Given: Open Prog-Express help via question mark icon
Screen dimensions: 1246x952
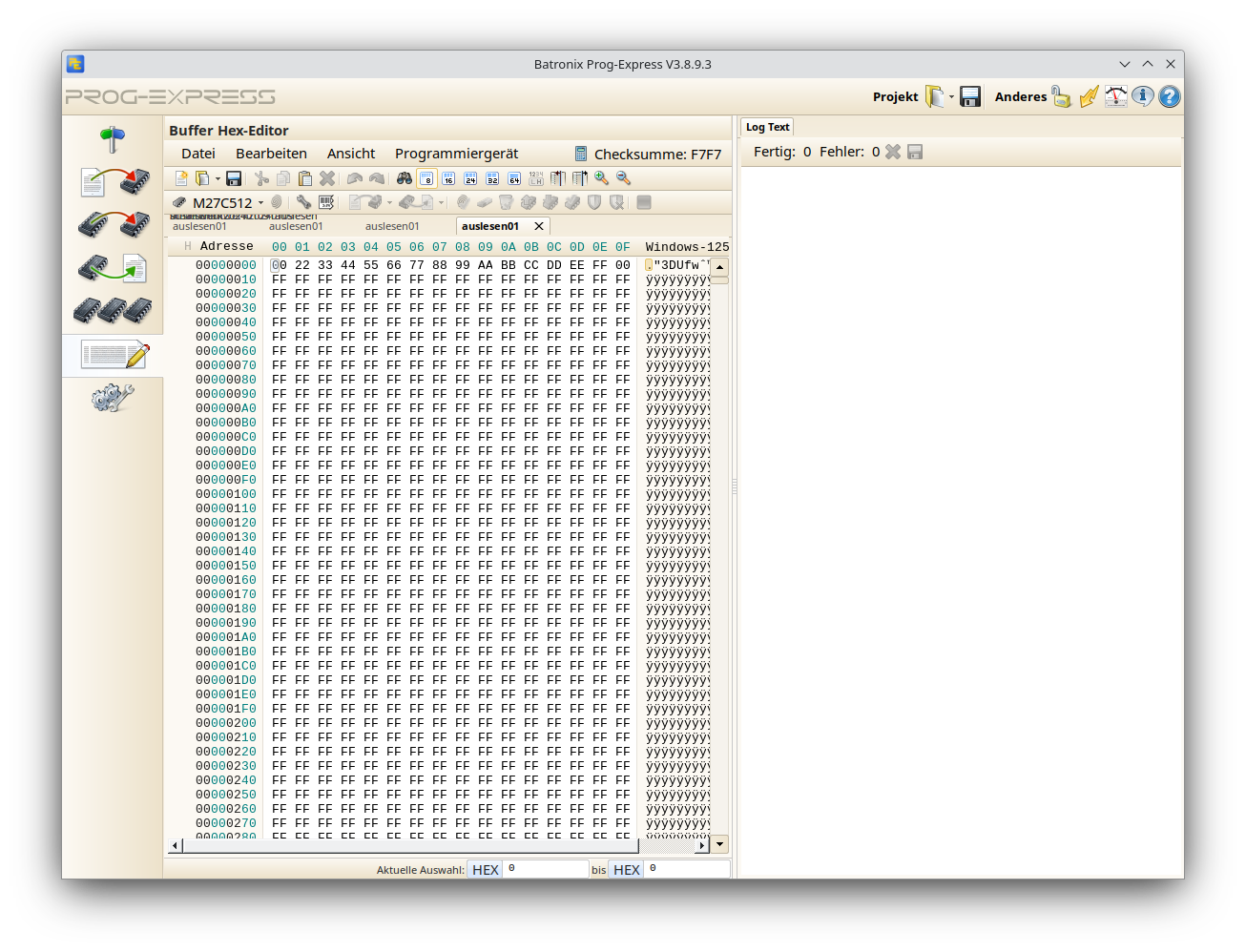Looking at the screenshot, I should click(x=1169, y=95).
